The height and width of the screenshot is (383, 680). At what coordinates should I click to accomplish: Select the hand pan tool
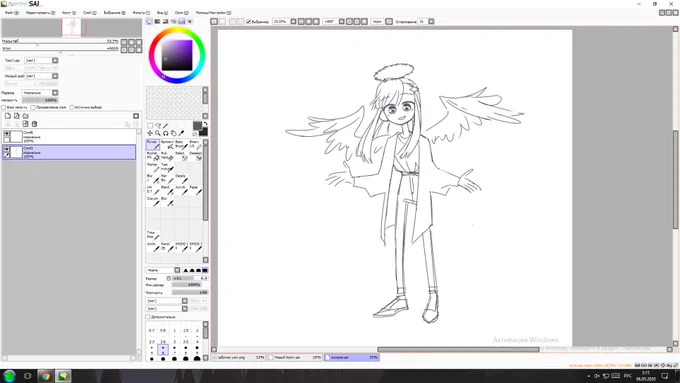(173, 133)
